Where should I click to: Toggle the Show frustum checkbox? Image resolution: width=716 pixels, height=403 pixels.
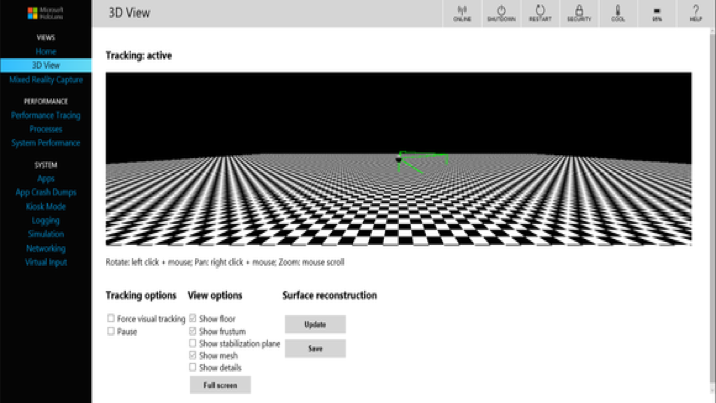click(193, 331)
